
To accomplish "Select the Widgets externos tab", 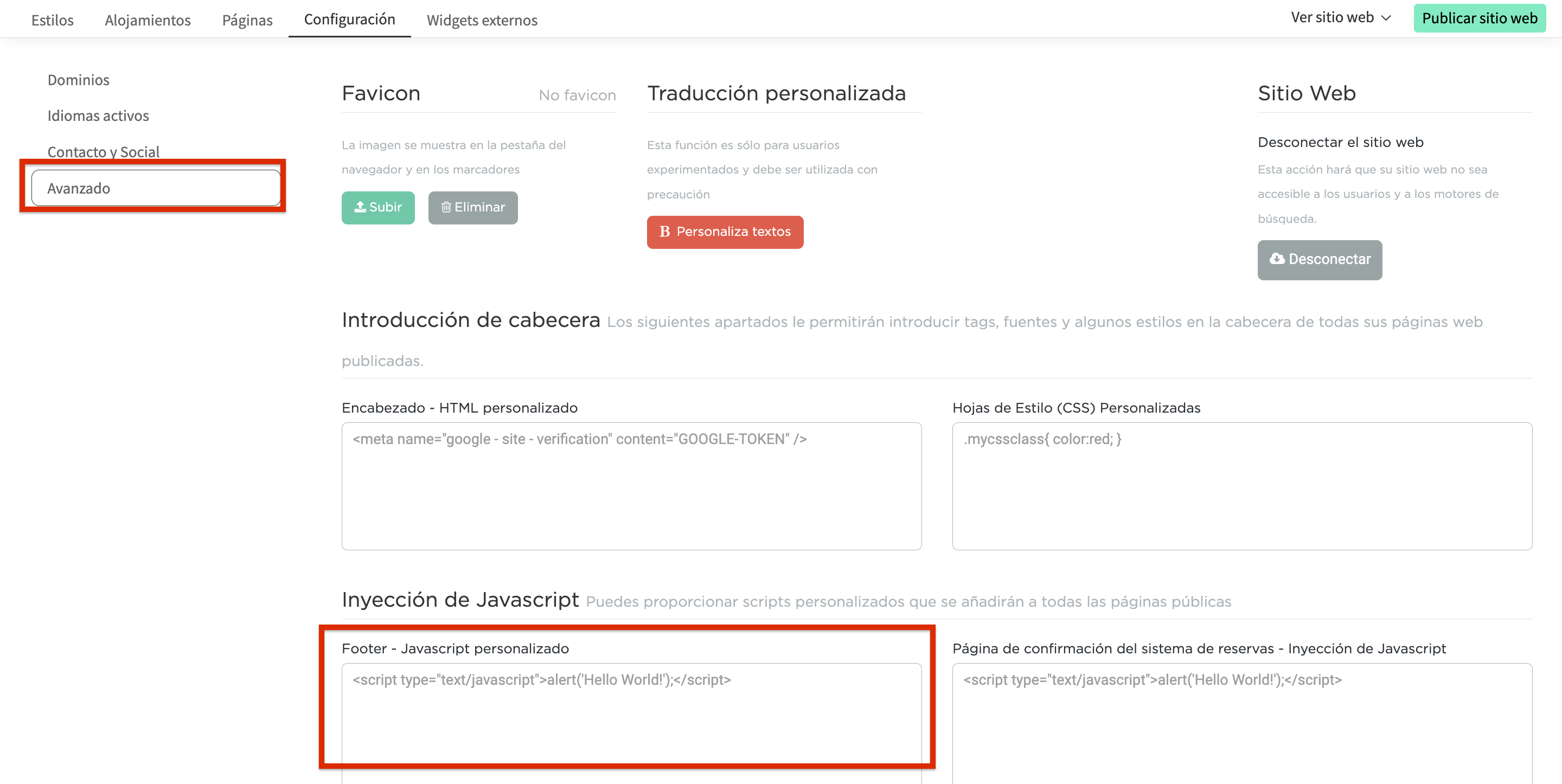I will (x=482, y=20).
